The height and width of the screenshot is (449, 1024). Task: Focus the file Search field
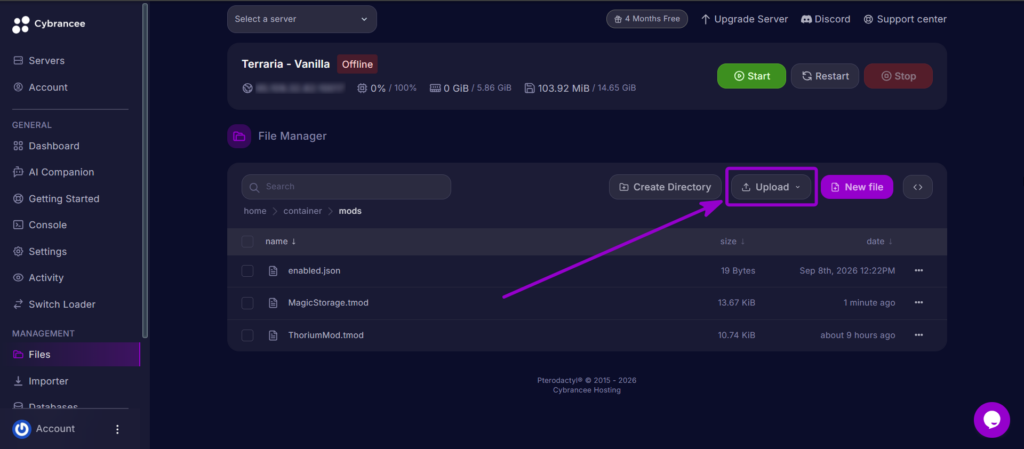pos(346,187)
